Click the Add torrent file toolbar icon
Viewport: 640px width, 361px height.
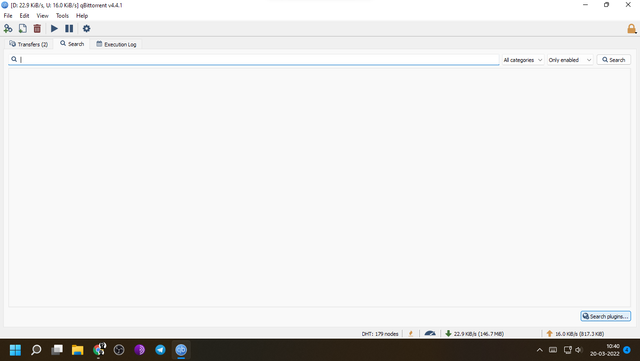pos(22,29)
